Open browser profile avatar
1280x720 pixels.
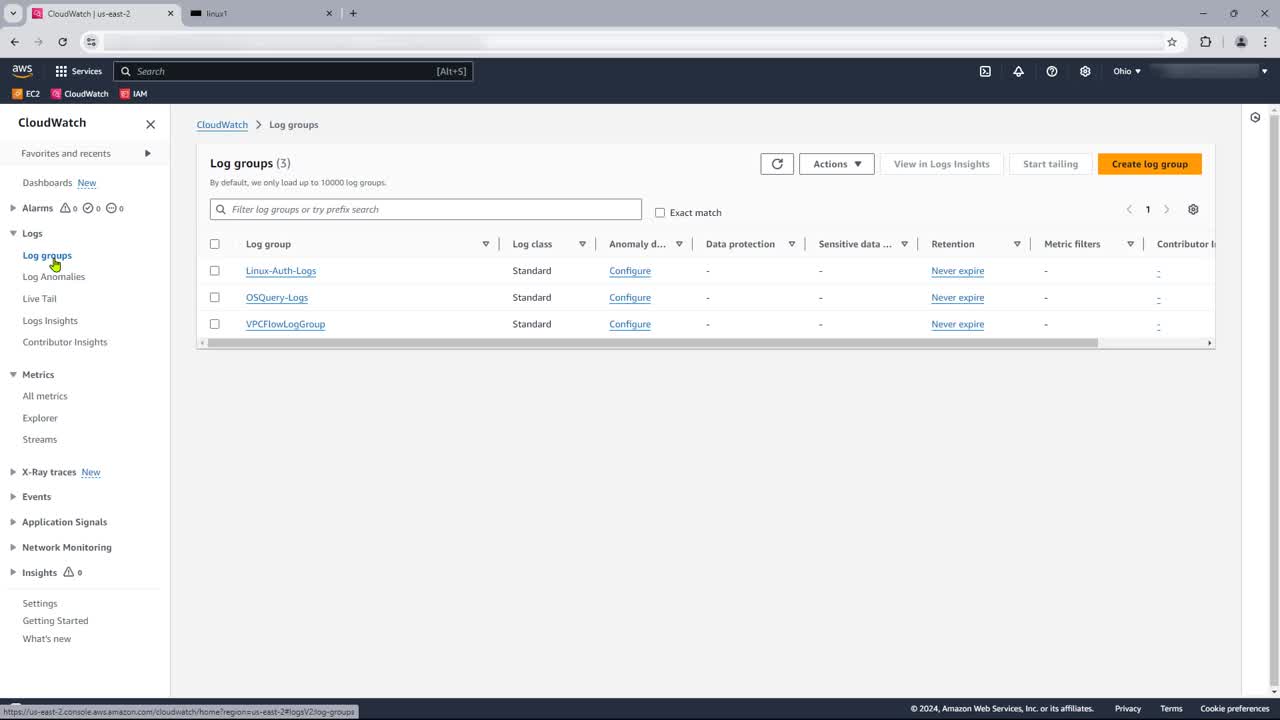click(1241, 42)
